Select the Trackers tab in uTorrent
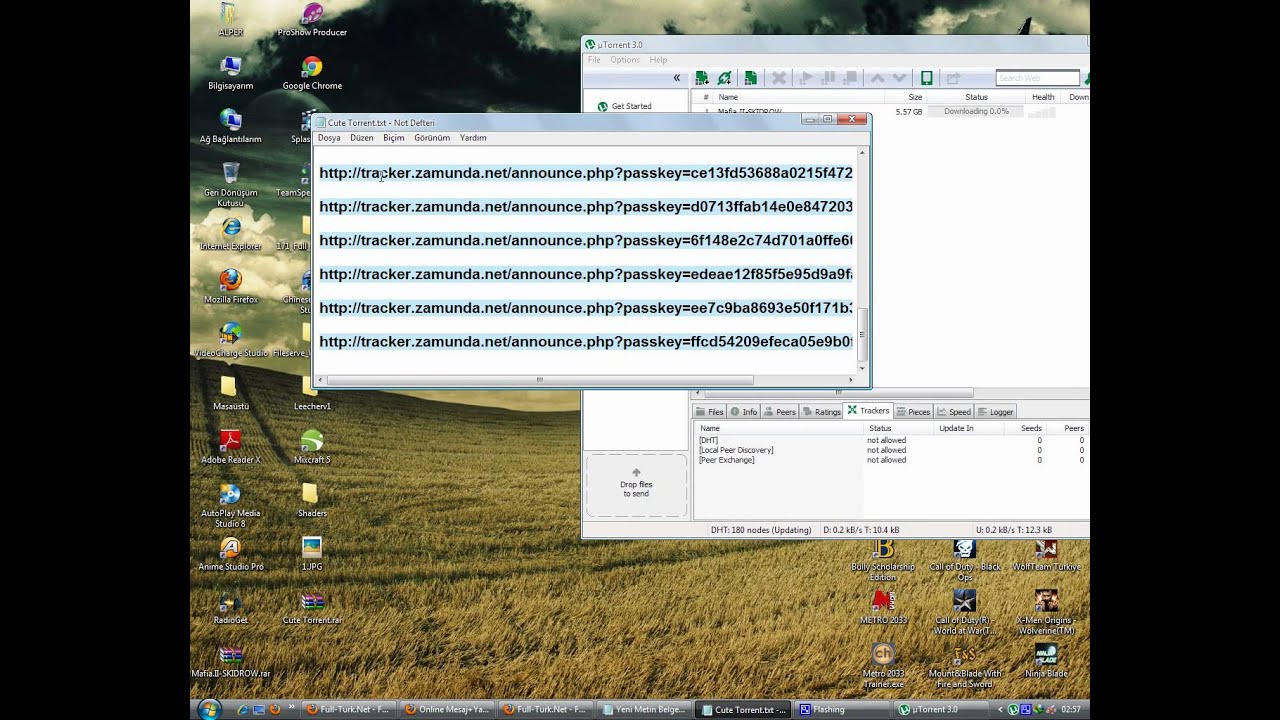Image resolution: width=1280 pixels, height=720 pixels. click(868, 411)
